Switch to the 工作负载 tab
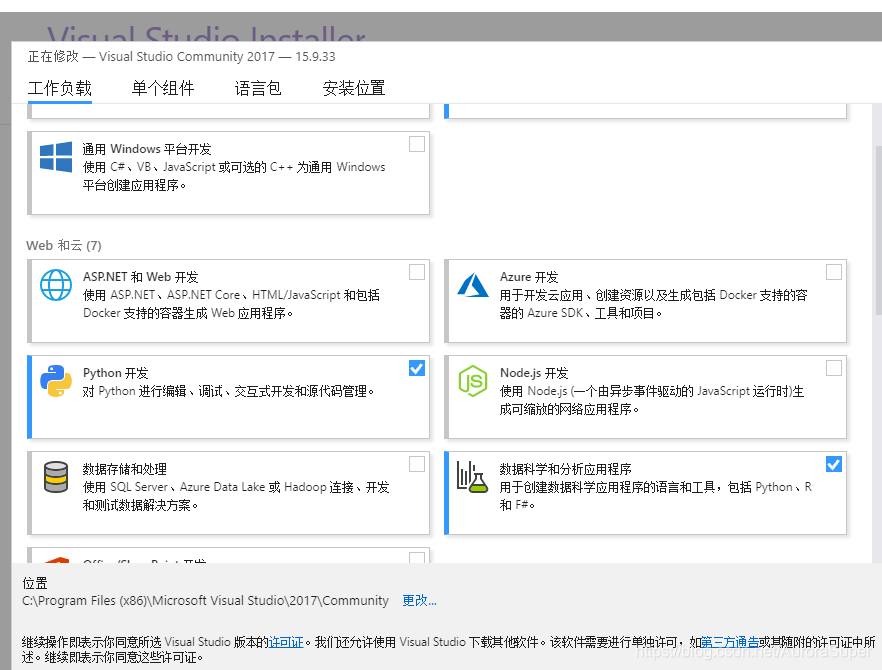Viewport: 882px width, 670px height. coord(60,88)
